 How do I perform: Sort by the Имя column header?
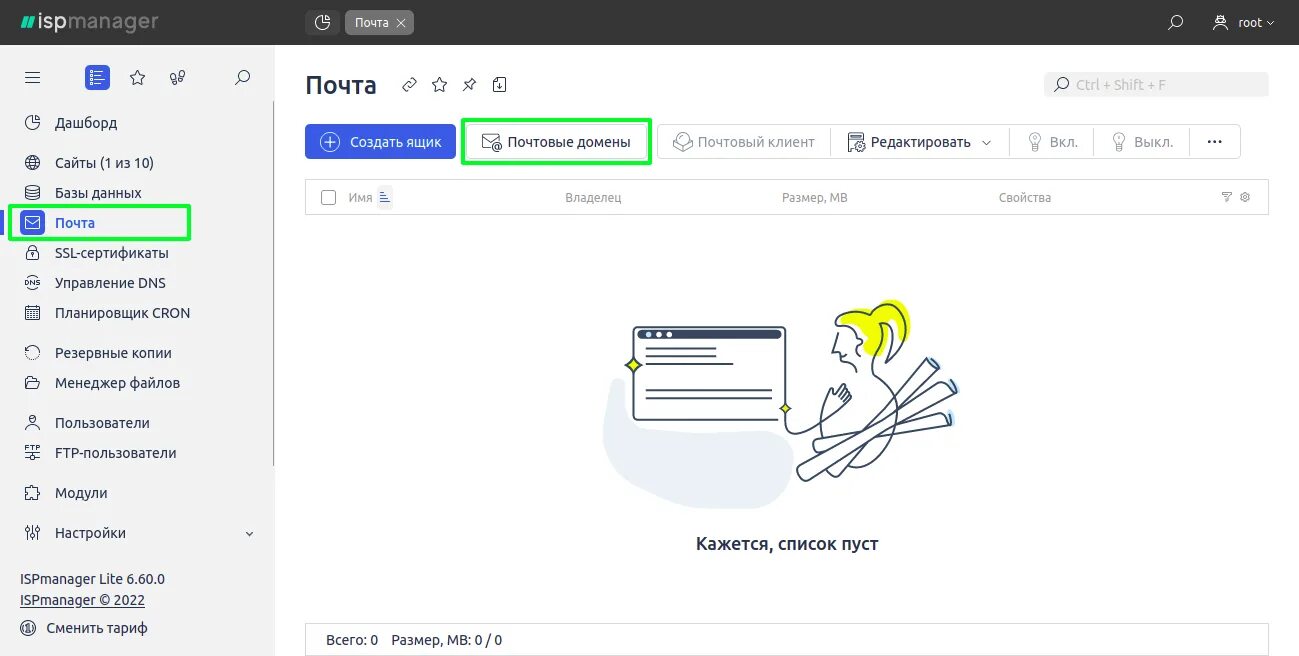(360, 198)
